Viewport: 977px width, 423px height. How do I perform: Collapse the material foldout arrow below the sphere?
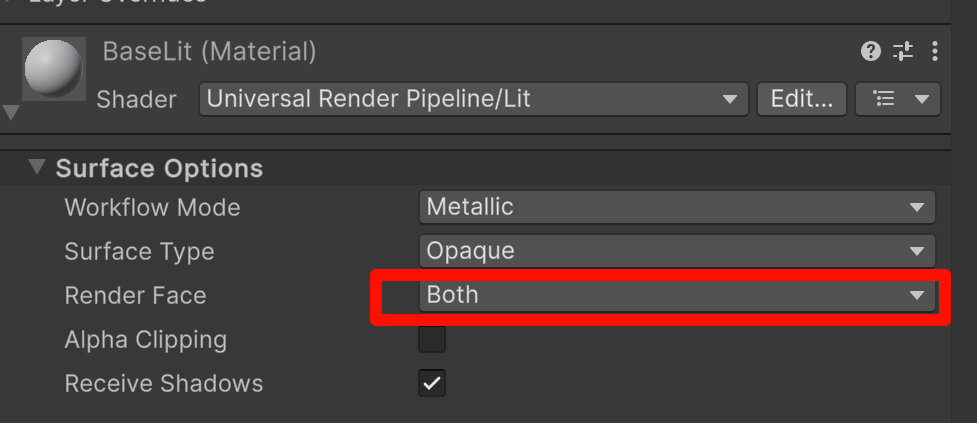(11, 113)
